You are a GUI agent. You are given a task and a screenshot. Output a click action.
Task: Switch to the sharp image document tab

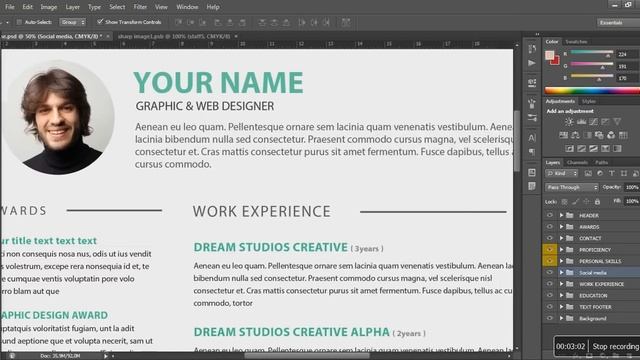tap(174, 36)
